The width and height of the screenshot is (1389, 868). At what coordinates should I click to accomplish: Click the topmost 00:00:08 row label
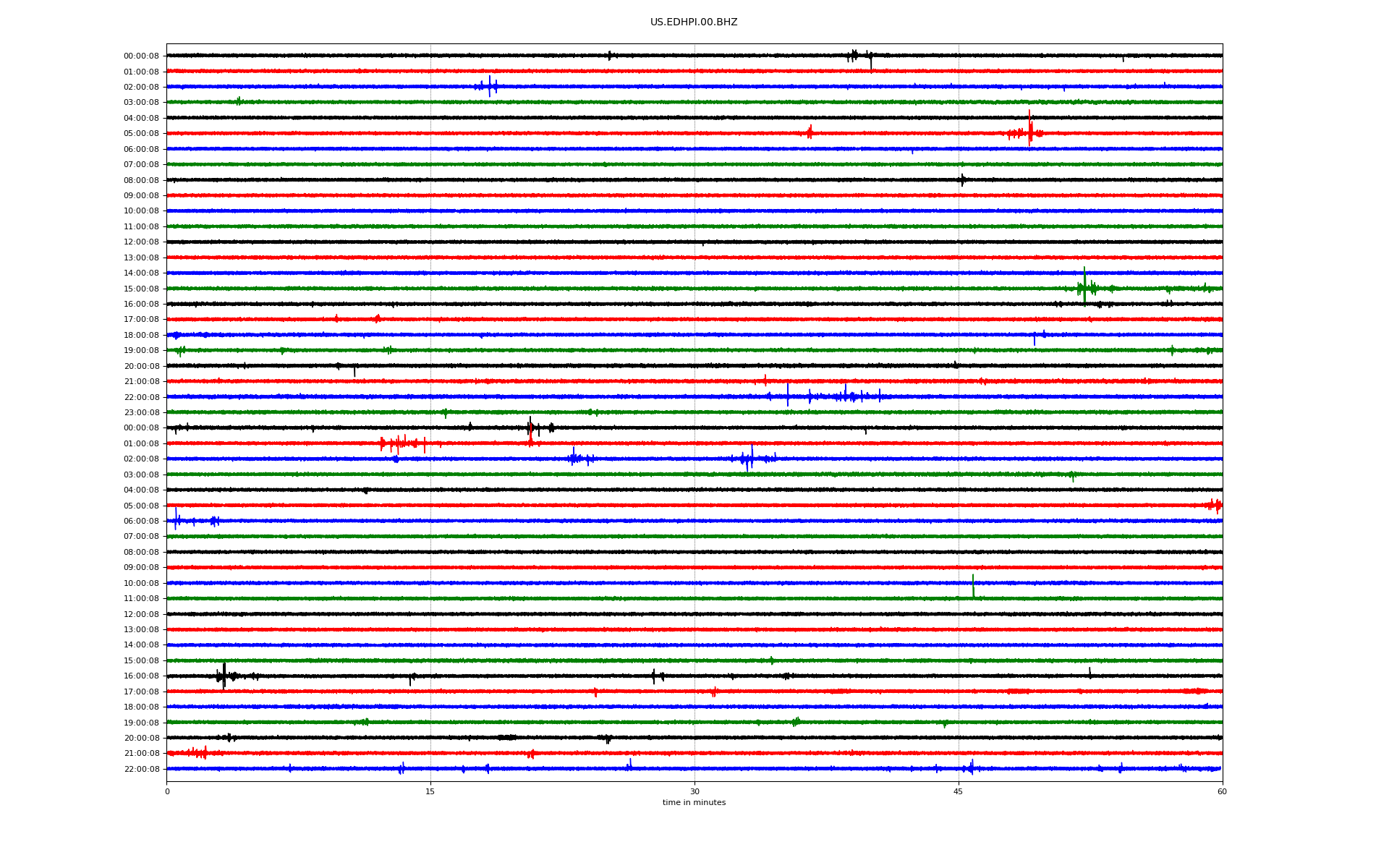[141, 56]
